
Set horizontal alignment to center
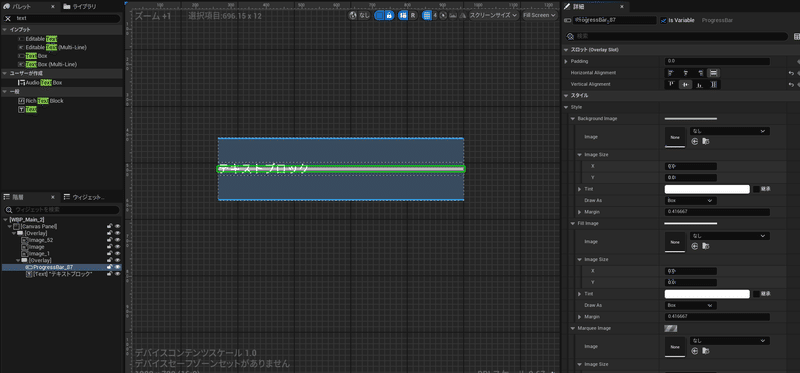pyautogui.click(x=686, y=73)
